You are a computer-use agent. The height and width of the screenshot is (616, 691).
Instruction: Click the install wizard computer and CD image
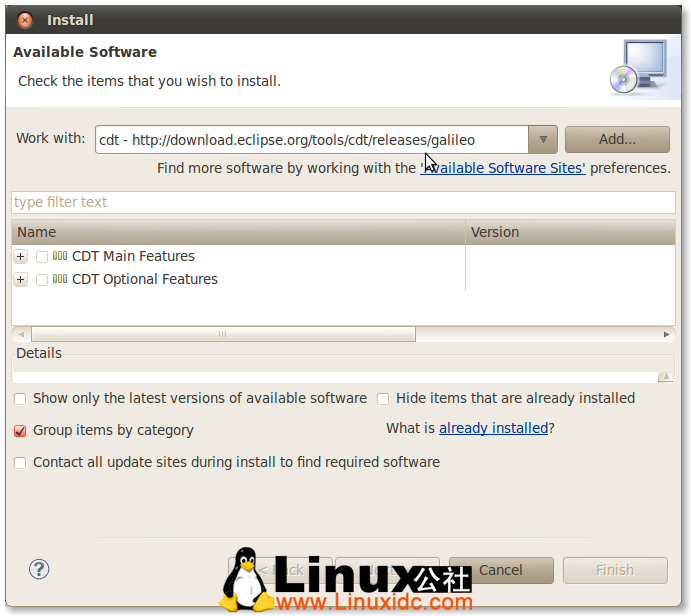click(641, 67)
